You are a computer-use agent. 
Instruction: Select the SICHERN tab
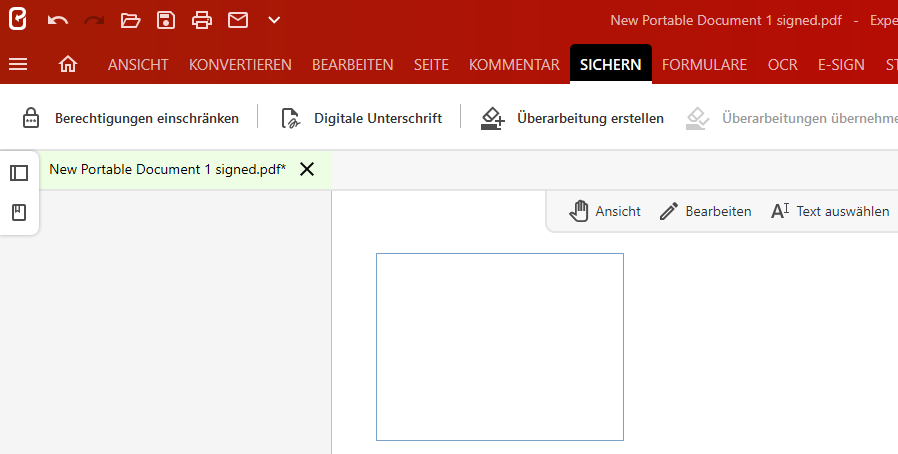[611, 65]
